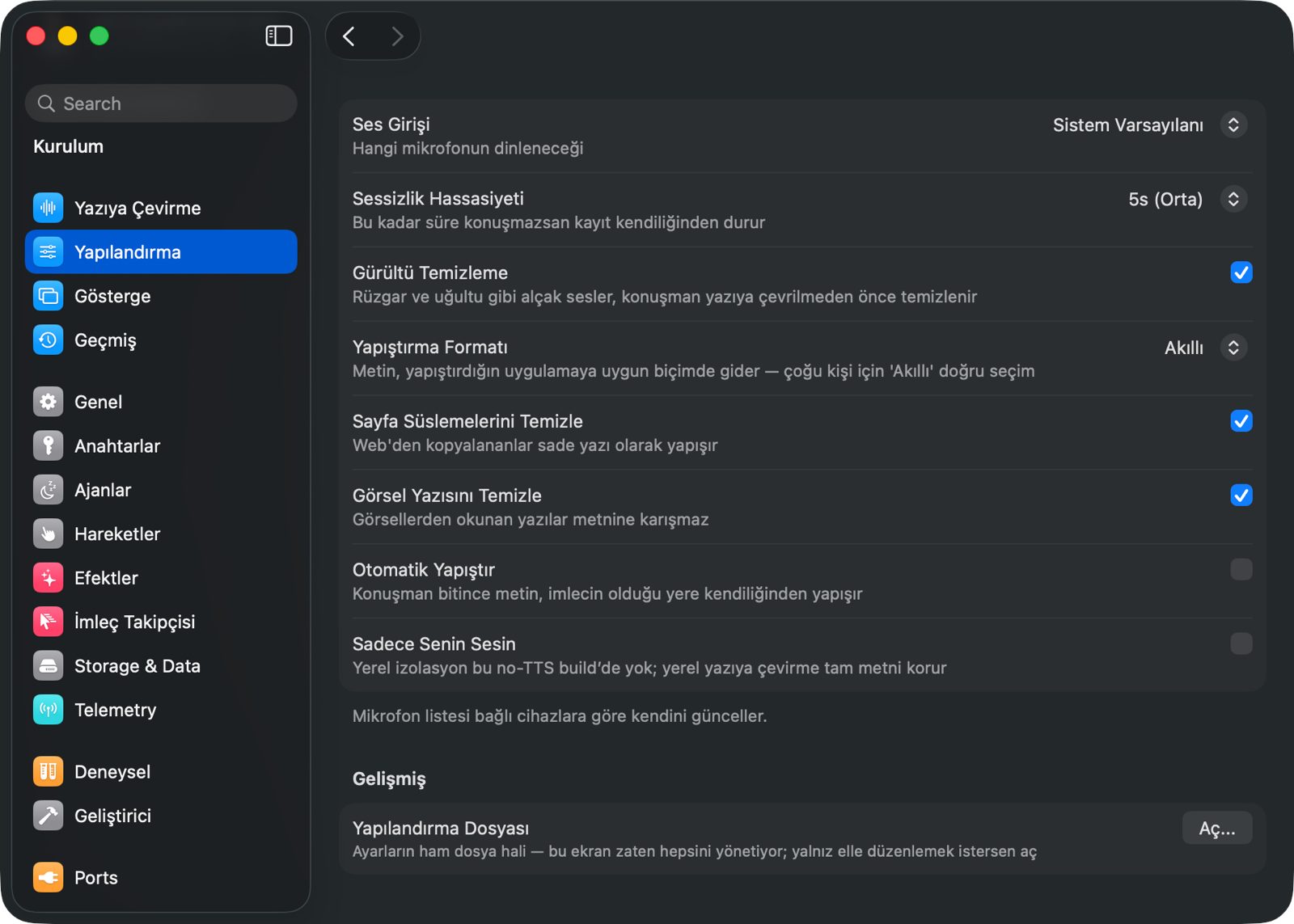This screenshot has height=924, width=1294.
Task: Click the Storage & Data drive icon
Action: tap(49, 666)
